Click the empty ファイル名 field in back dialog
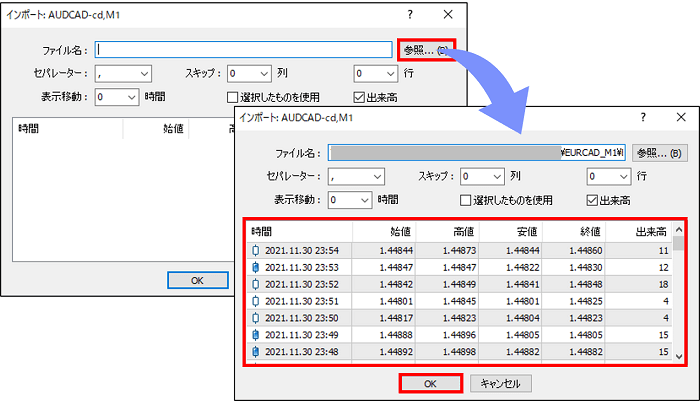 (x=243, y=49)
